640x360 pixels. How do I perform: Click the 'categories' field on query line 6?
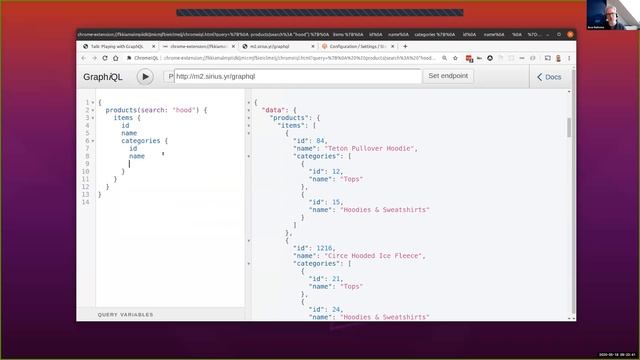[141, 141]
